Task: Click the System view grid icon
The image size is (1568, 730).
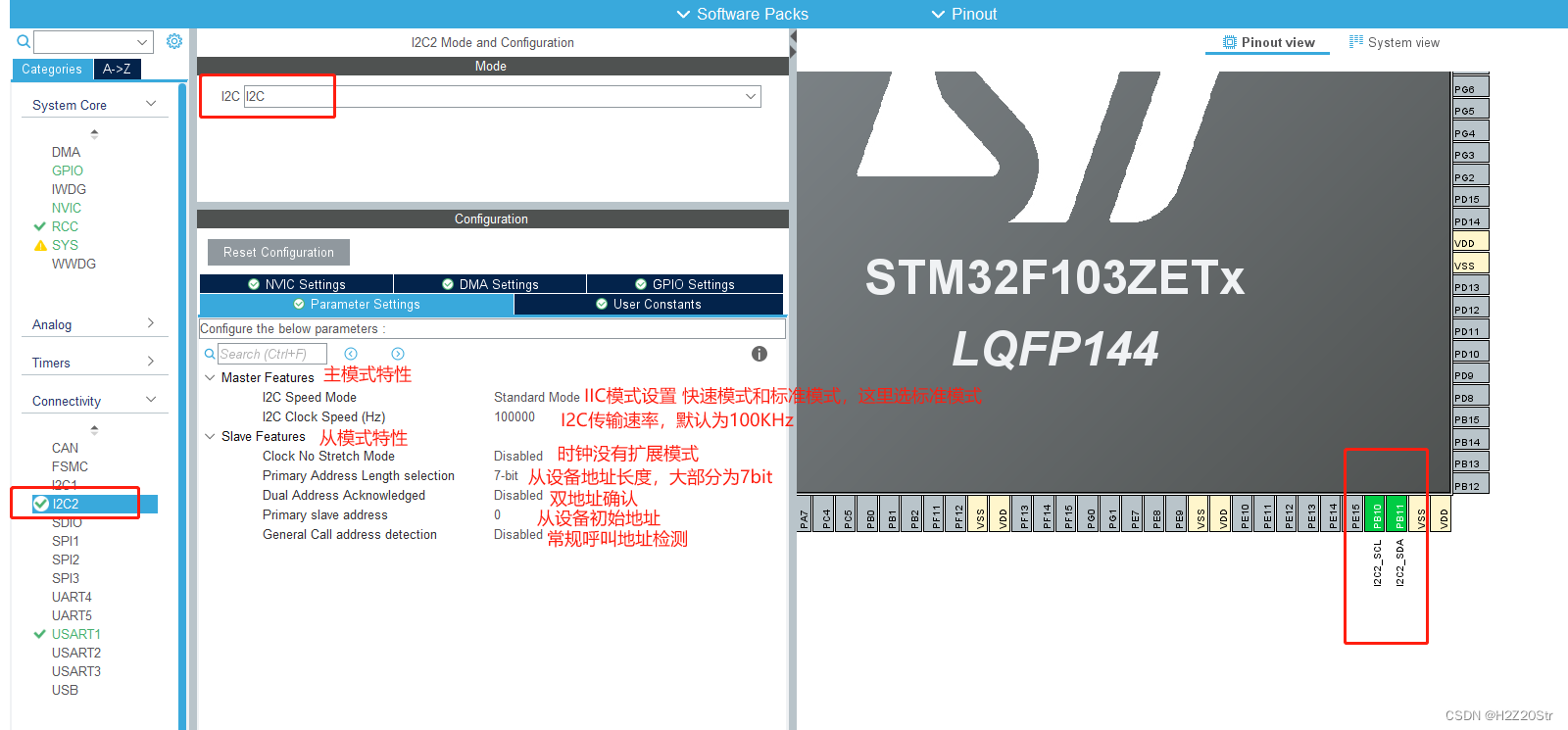Action: click(1356, 41)
